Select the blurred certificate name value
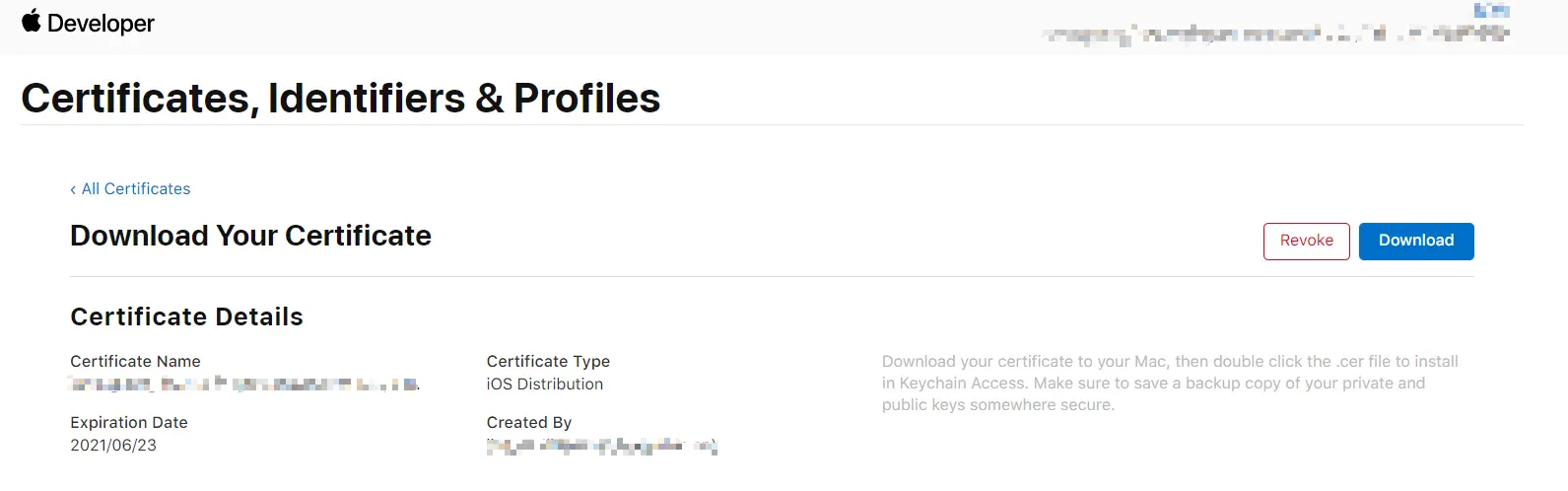This screenshot has width=1568, height=491. (x=244, y=385)
